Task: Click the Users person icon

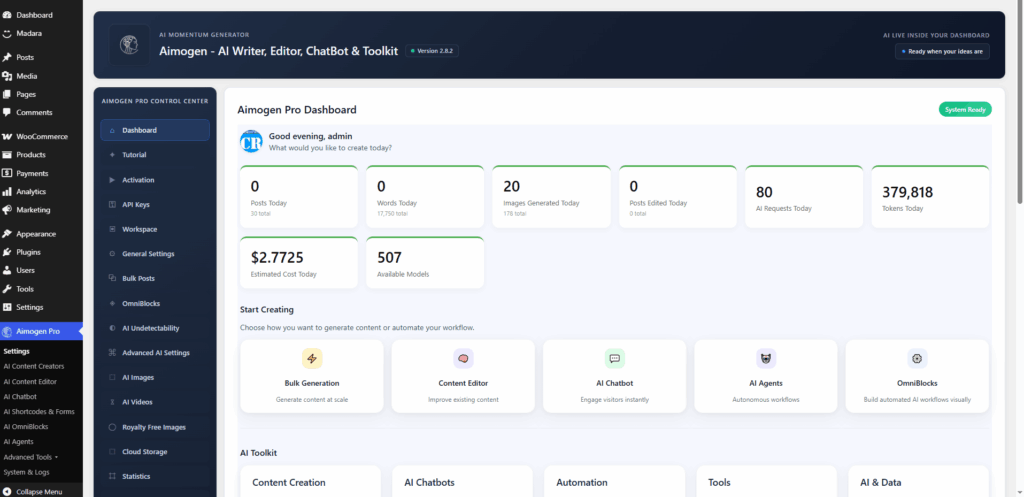Action: coord(7,270)
